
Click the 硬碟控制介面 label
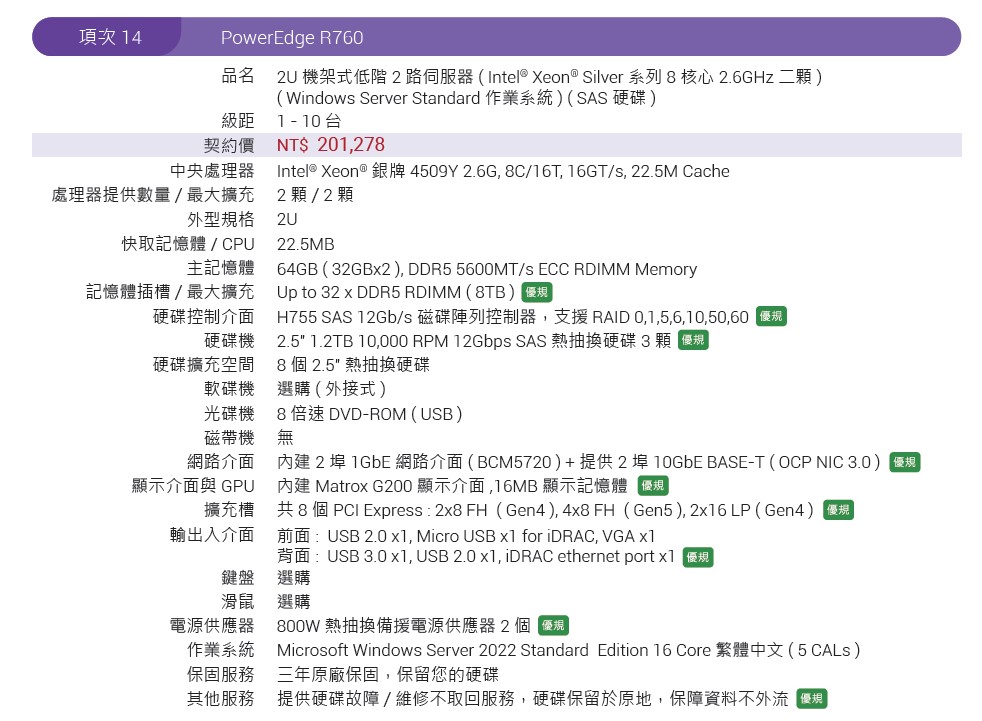pyautogui.click(x=204, y=317)
